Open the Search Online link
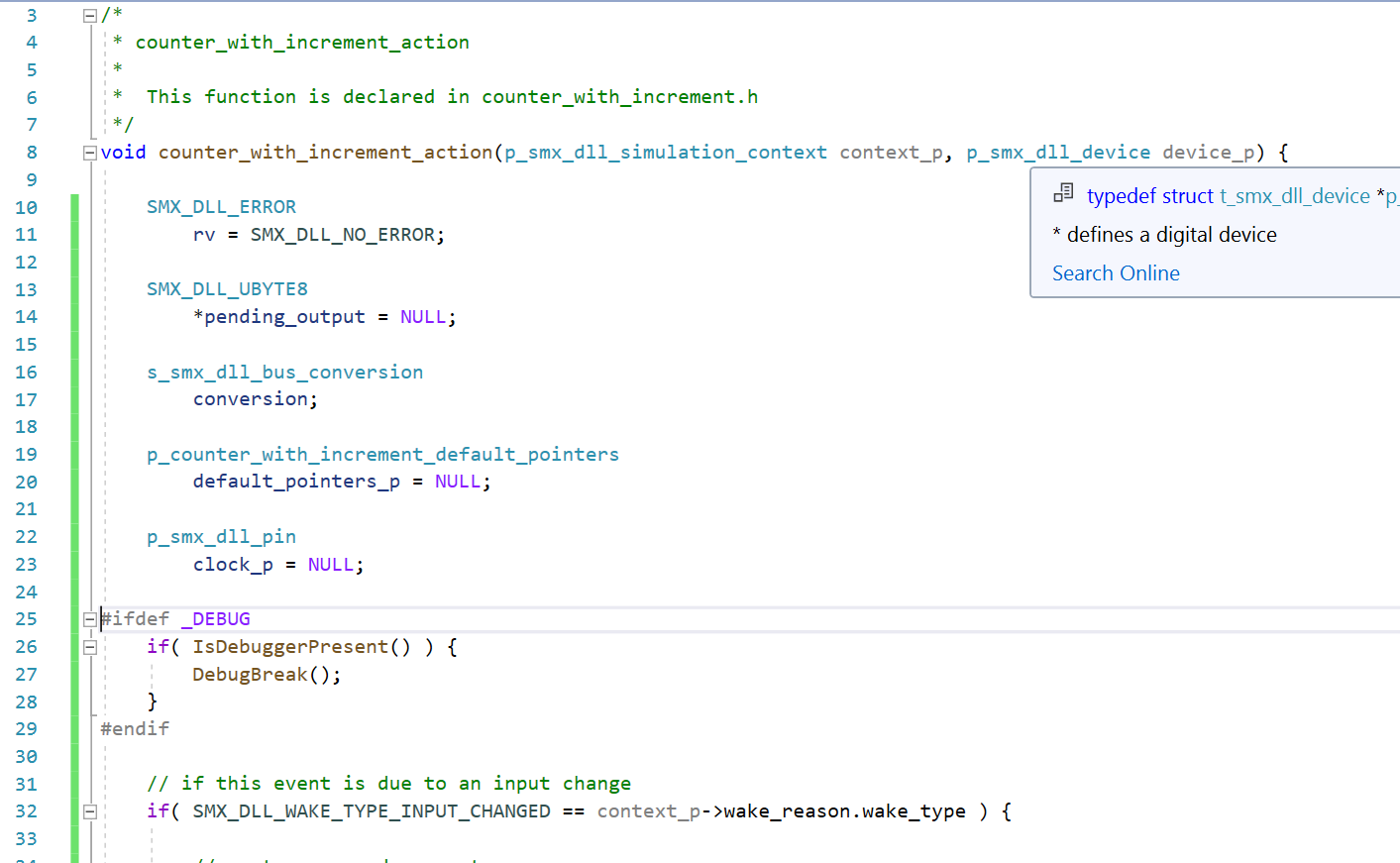Viewport: 1400px width, 863px height. pos(1116,273)
